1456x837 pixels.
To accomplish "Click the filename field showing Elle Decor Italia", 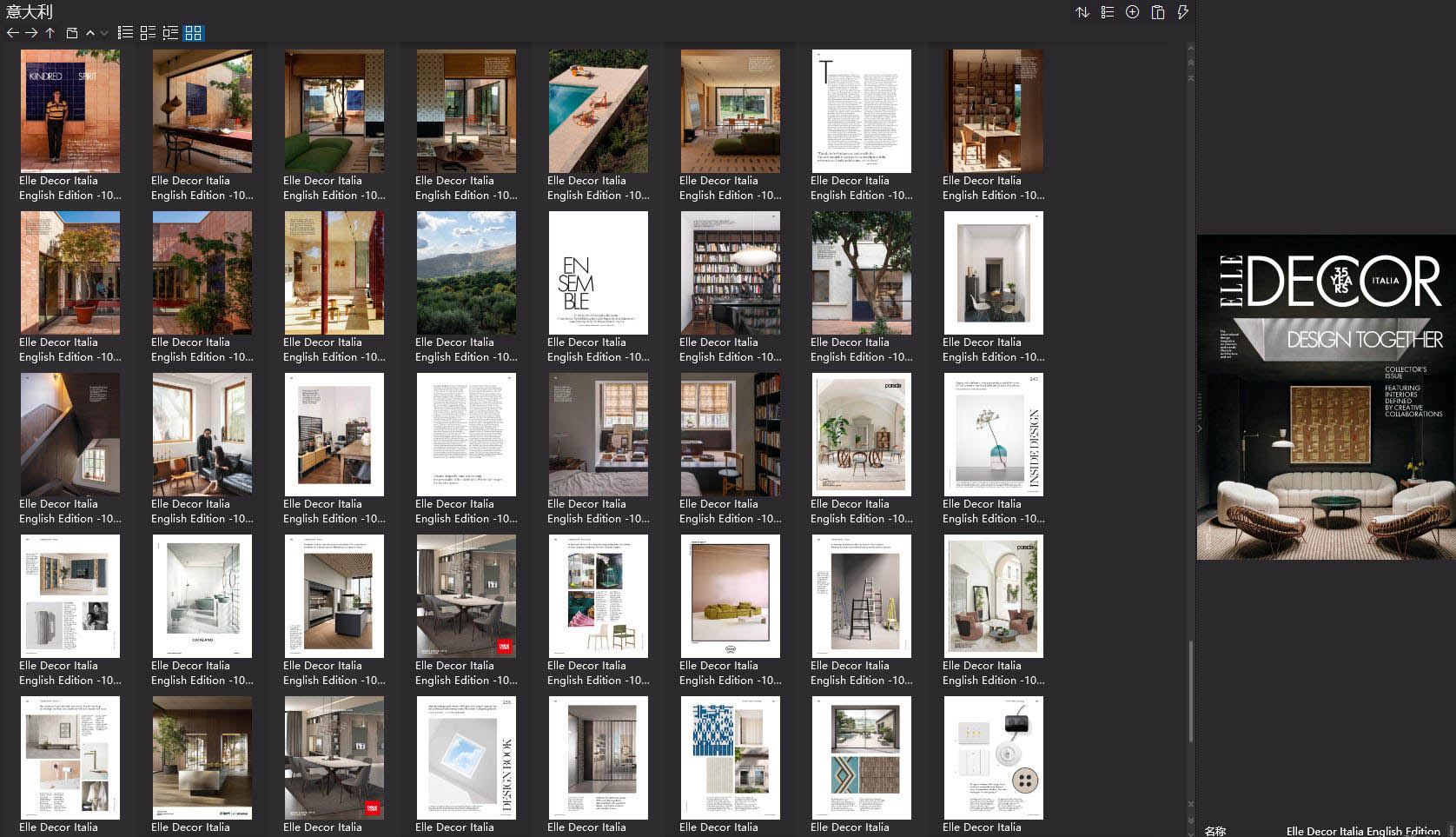I will tap(1364, 831).
